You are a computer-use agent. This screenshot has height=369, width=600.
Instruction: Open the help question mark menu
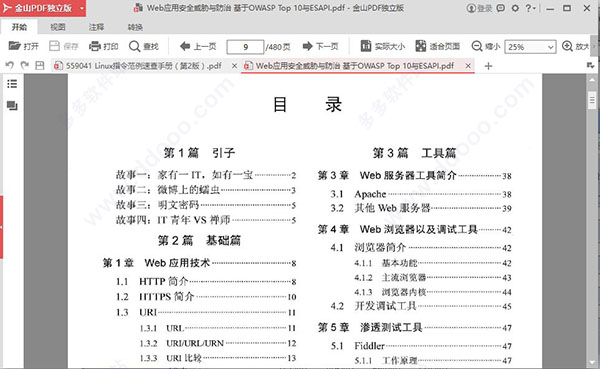(530, 8)
